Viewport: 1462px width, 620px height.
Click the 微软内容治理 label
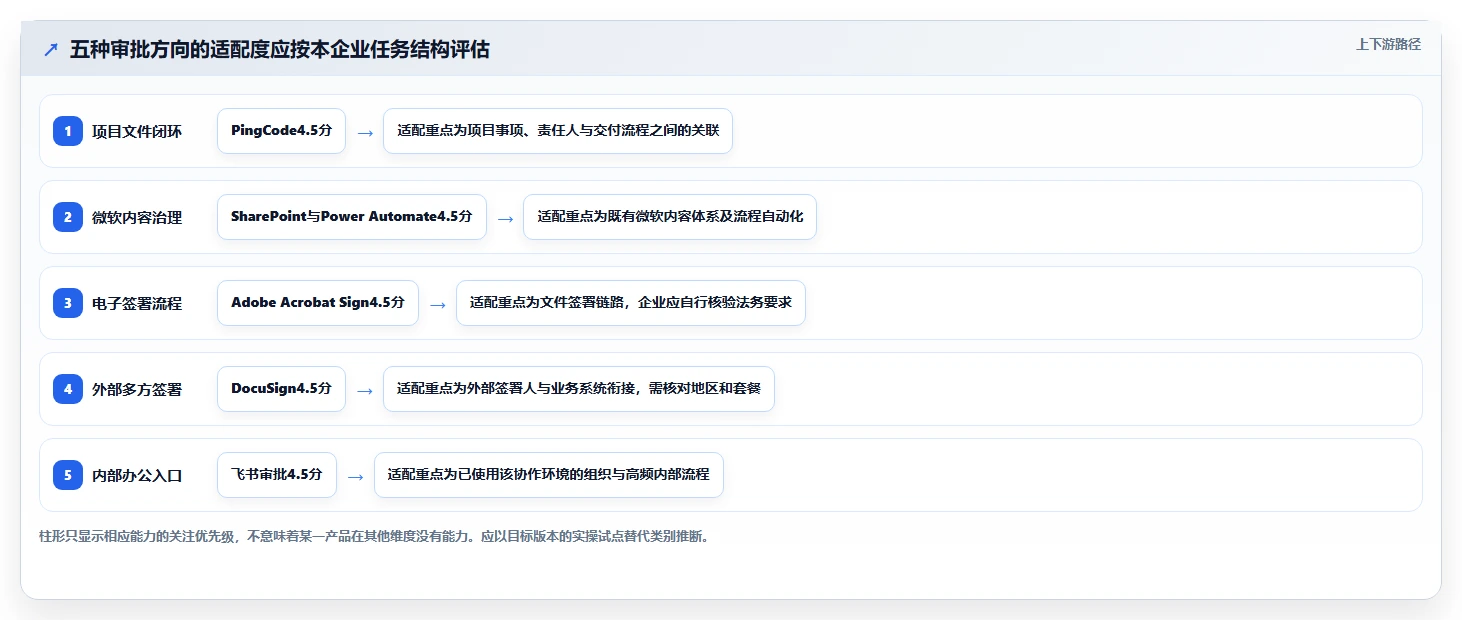coord(137,217)
